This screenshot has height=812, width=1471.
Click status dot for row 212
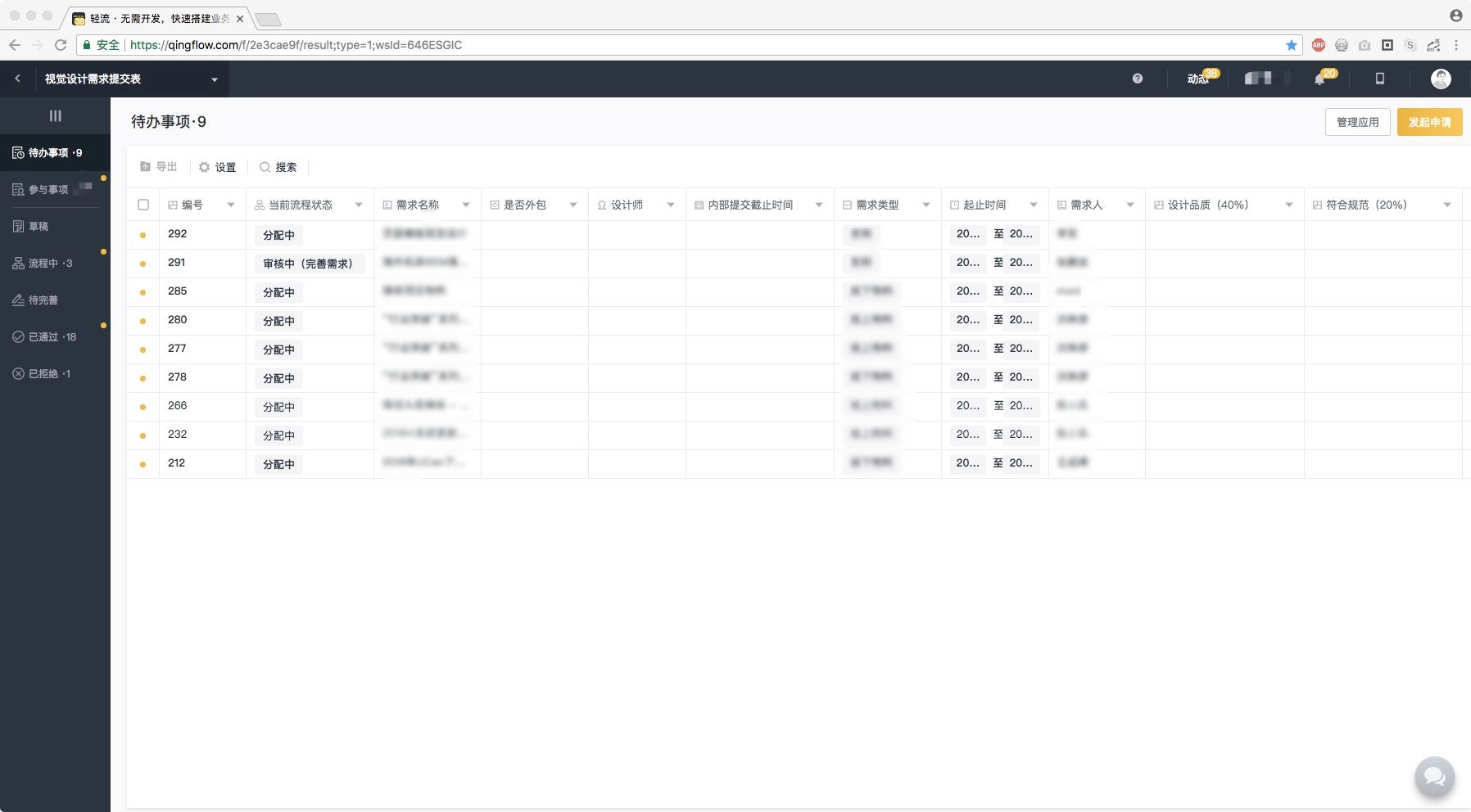click(143, 464)
